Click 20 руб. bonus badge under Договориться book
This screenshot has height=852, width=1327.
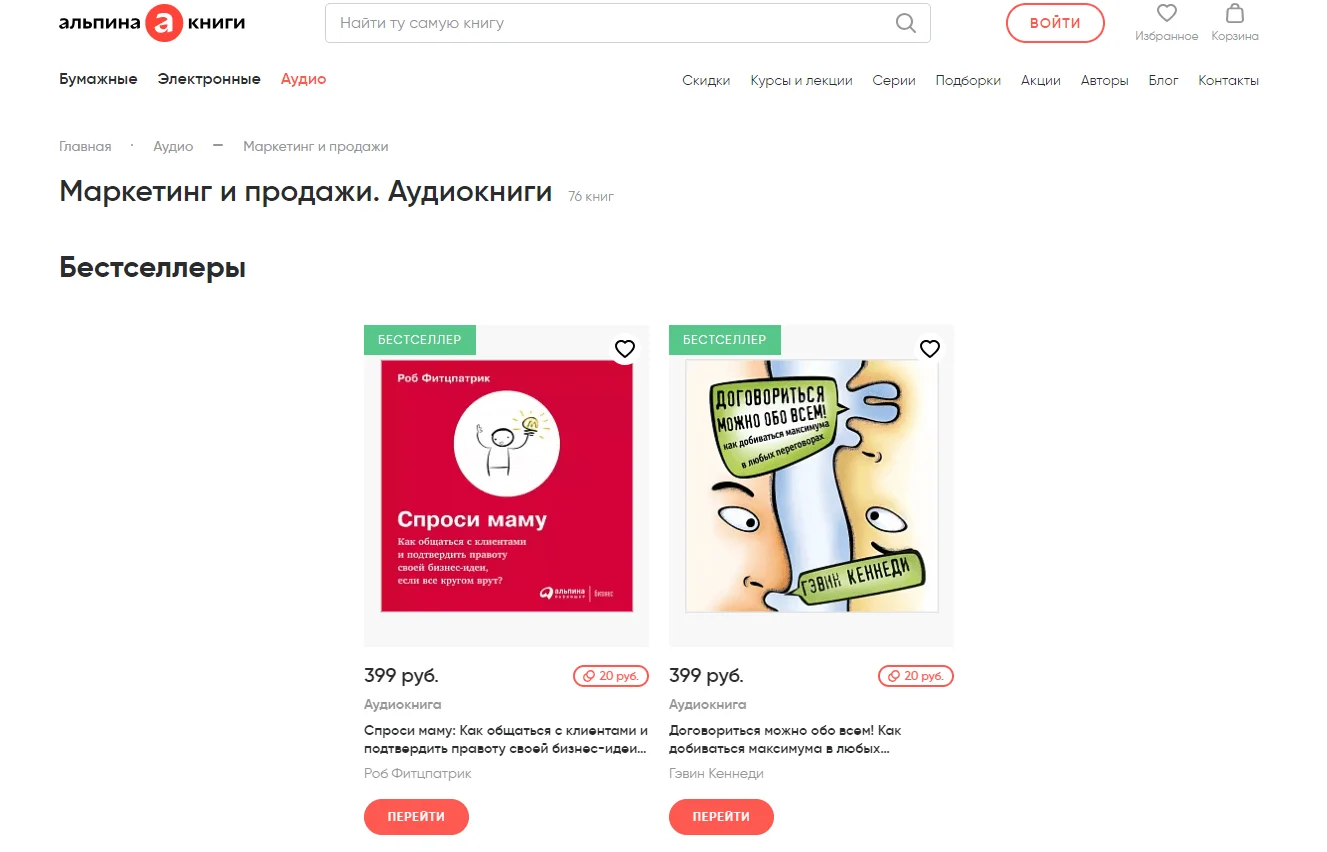pos(916,676)
